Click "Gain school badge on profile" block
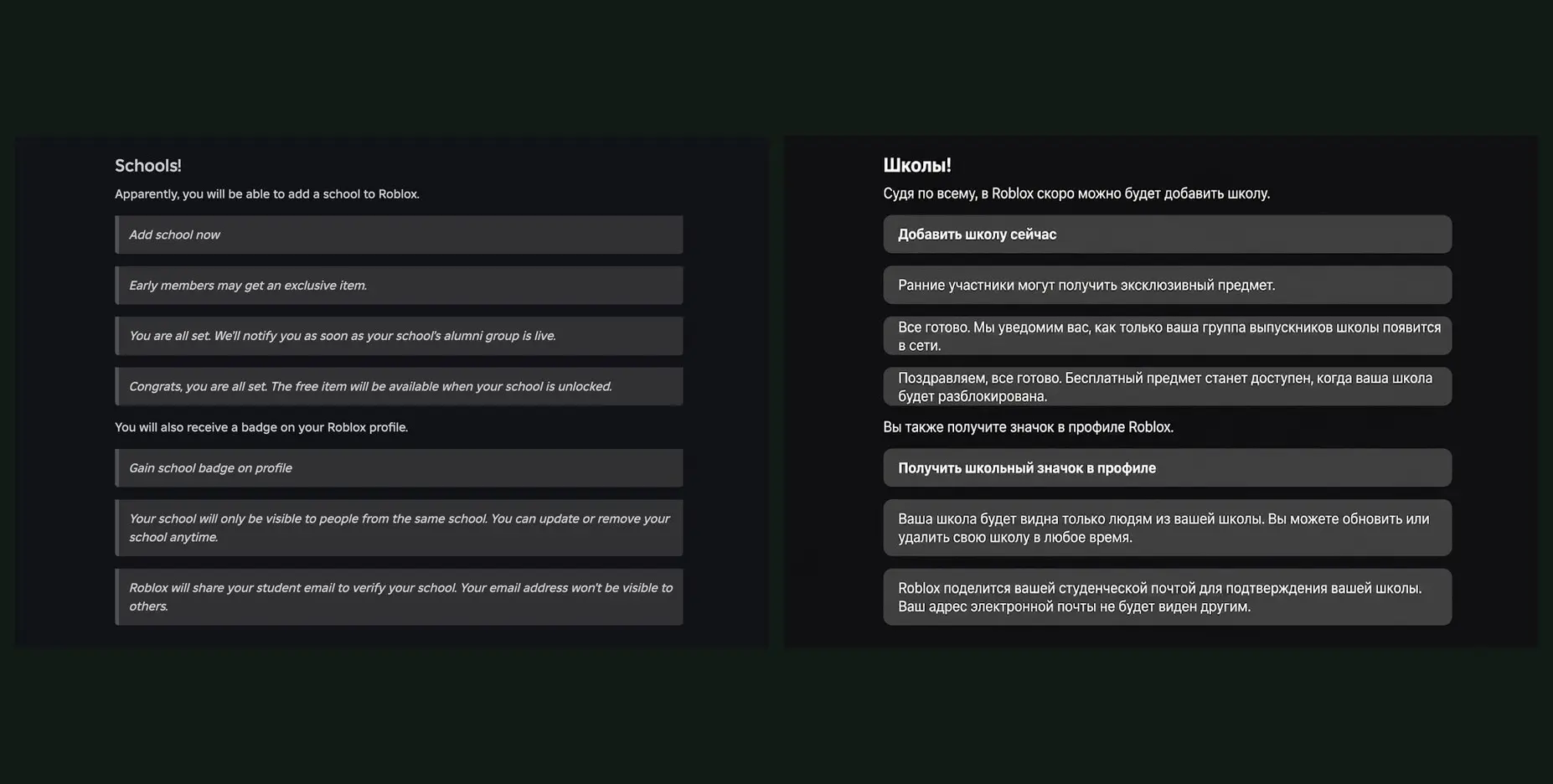Image resolution: width=1553 pixels, height=784 pixels. 399,468
